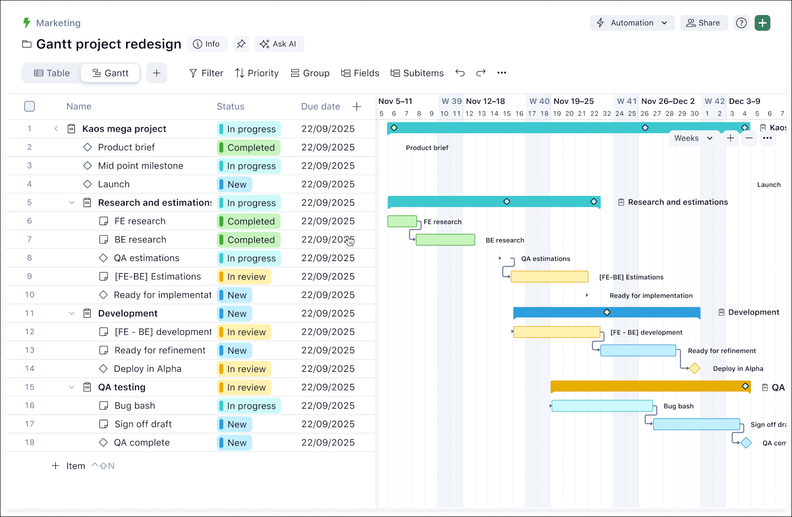792x517 pixels.
Task: Click the diamond icon of QA estimations row
Action: click(x=103, y=257)
